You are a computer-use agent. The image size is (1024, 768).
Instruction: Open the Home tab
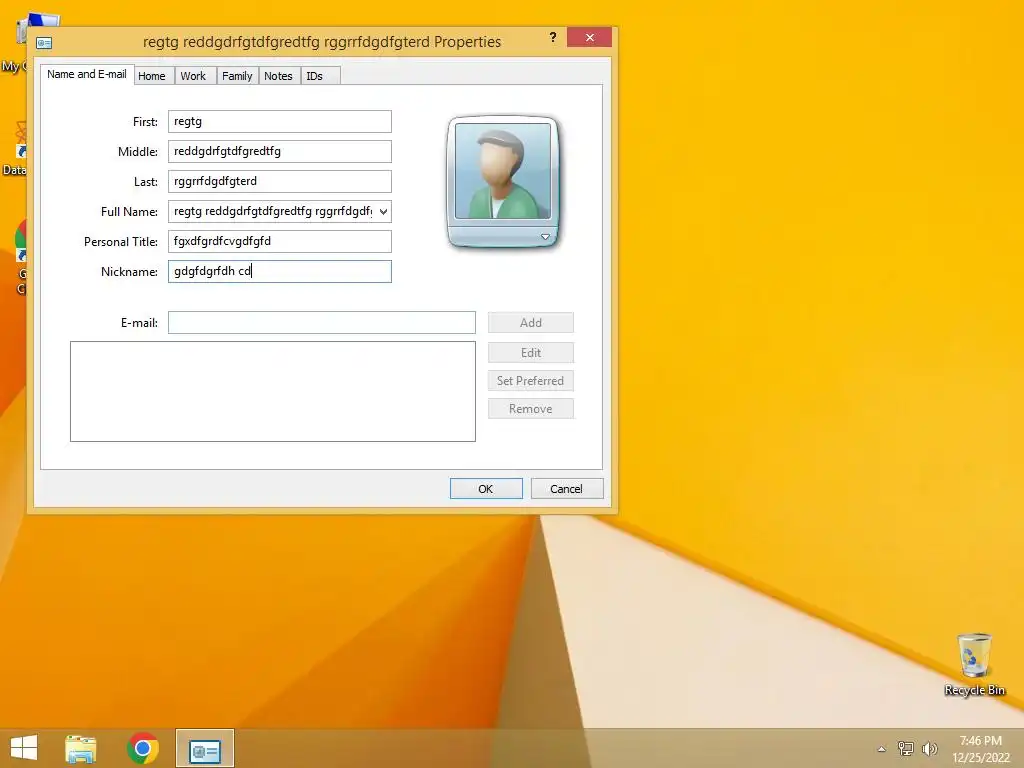point(152,76)
